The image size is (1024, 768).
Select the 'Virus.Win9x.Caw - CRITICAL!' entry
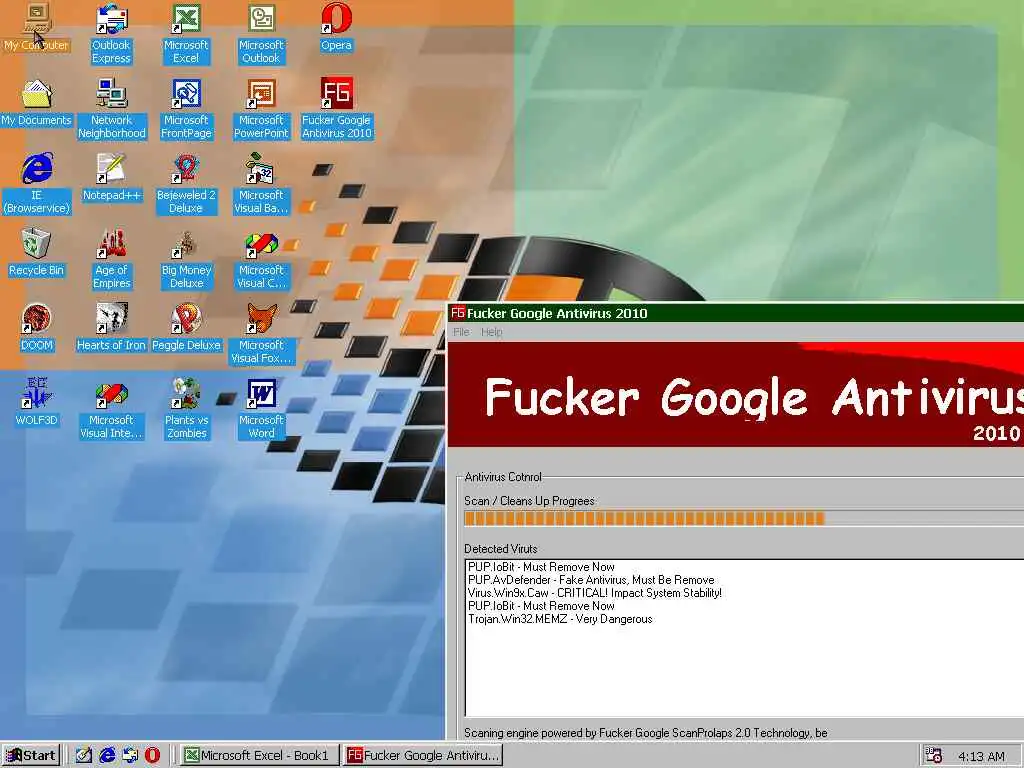[595, 593]
